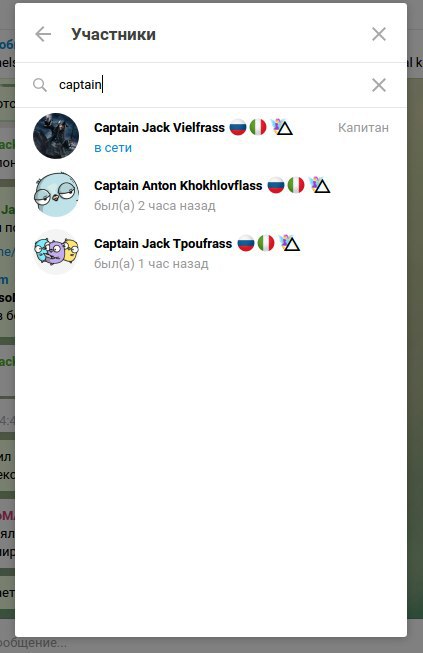Click the Капитан role label

click(x=363, y=127)
